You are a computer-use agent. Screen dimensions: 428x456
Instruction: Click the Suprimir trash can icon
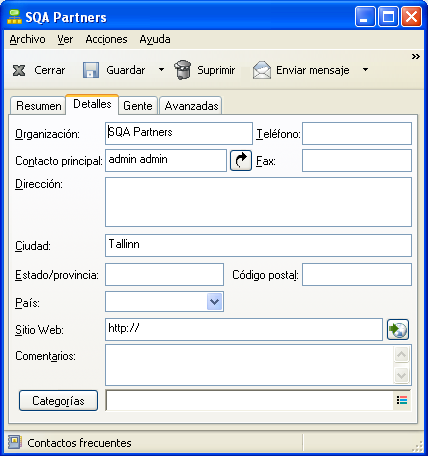[x=183, y=70]
